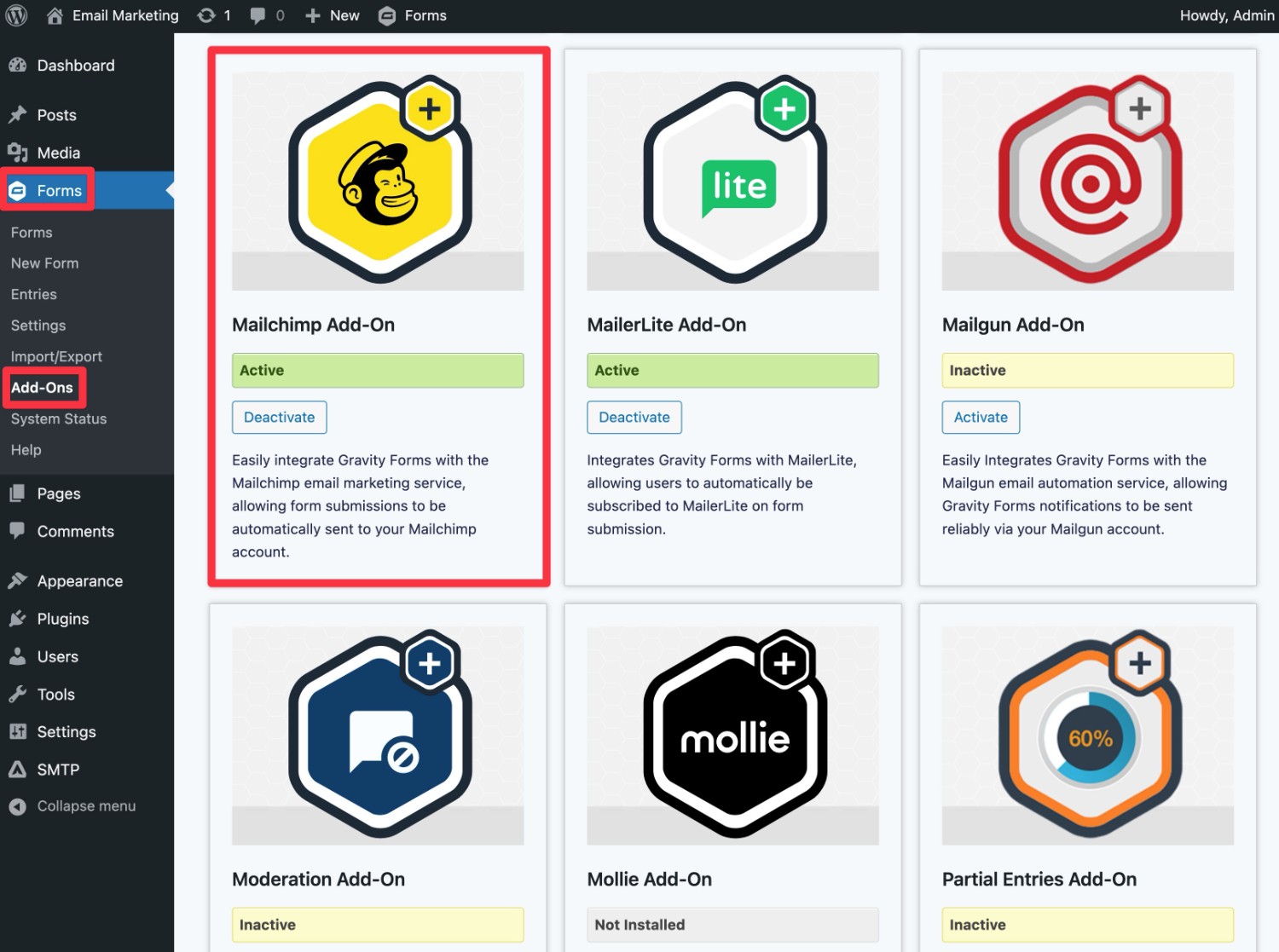This screenshot has height=952, width=1279.
Task: Click the comments count 0 in admin bar
Action: pyautogui.click(x=280, y=15)
